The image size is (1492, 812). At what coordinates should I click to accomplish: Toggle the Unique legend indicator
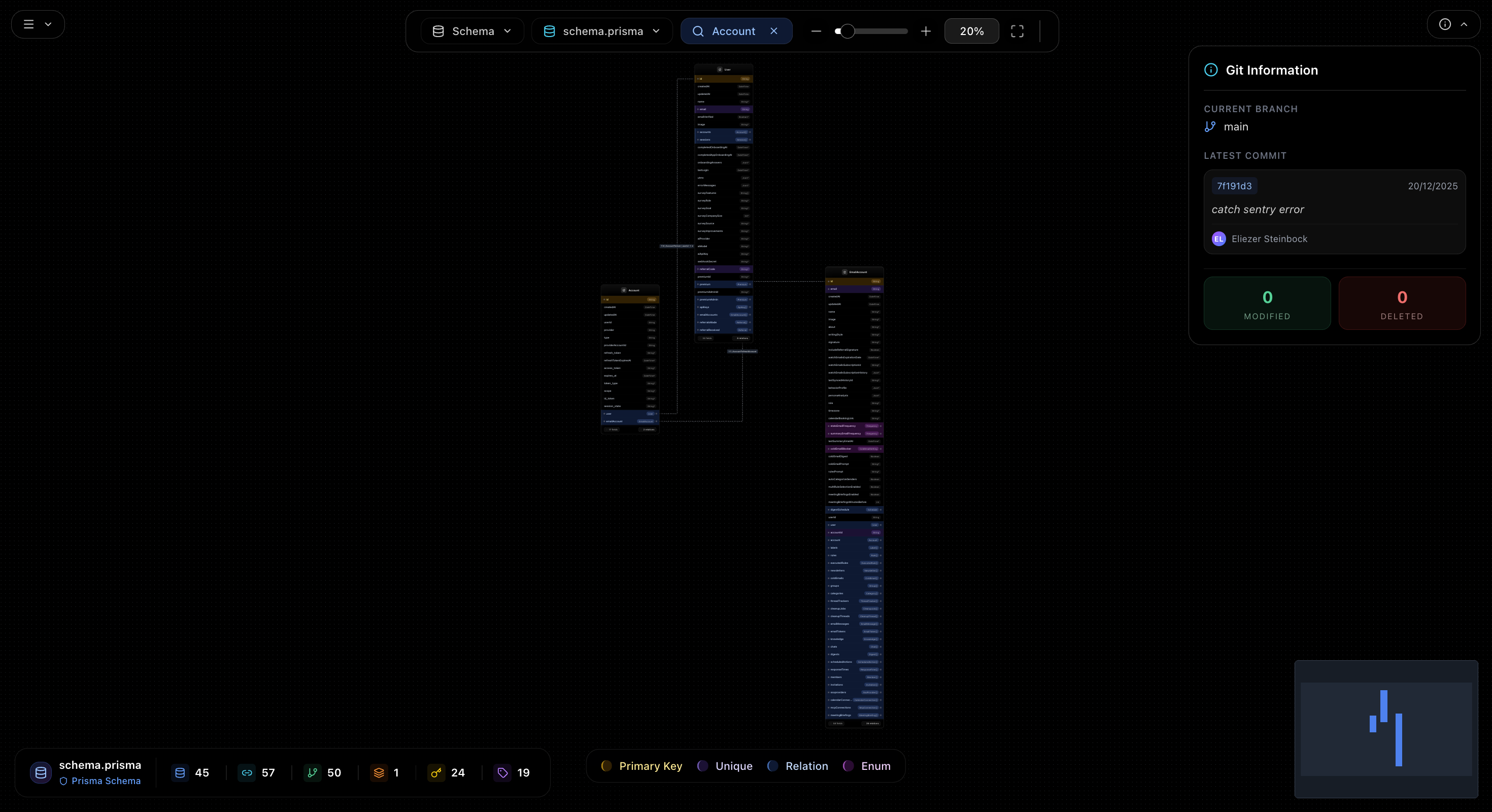pyautogui.click(x=702, y=766)
